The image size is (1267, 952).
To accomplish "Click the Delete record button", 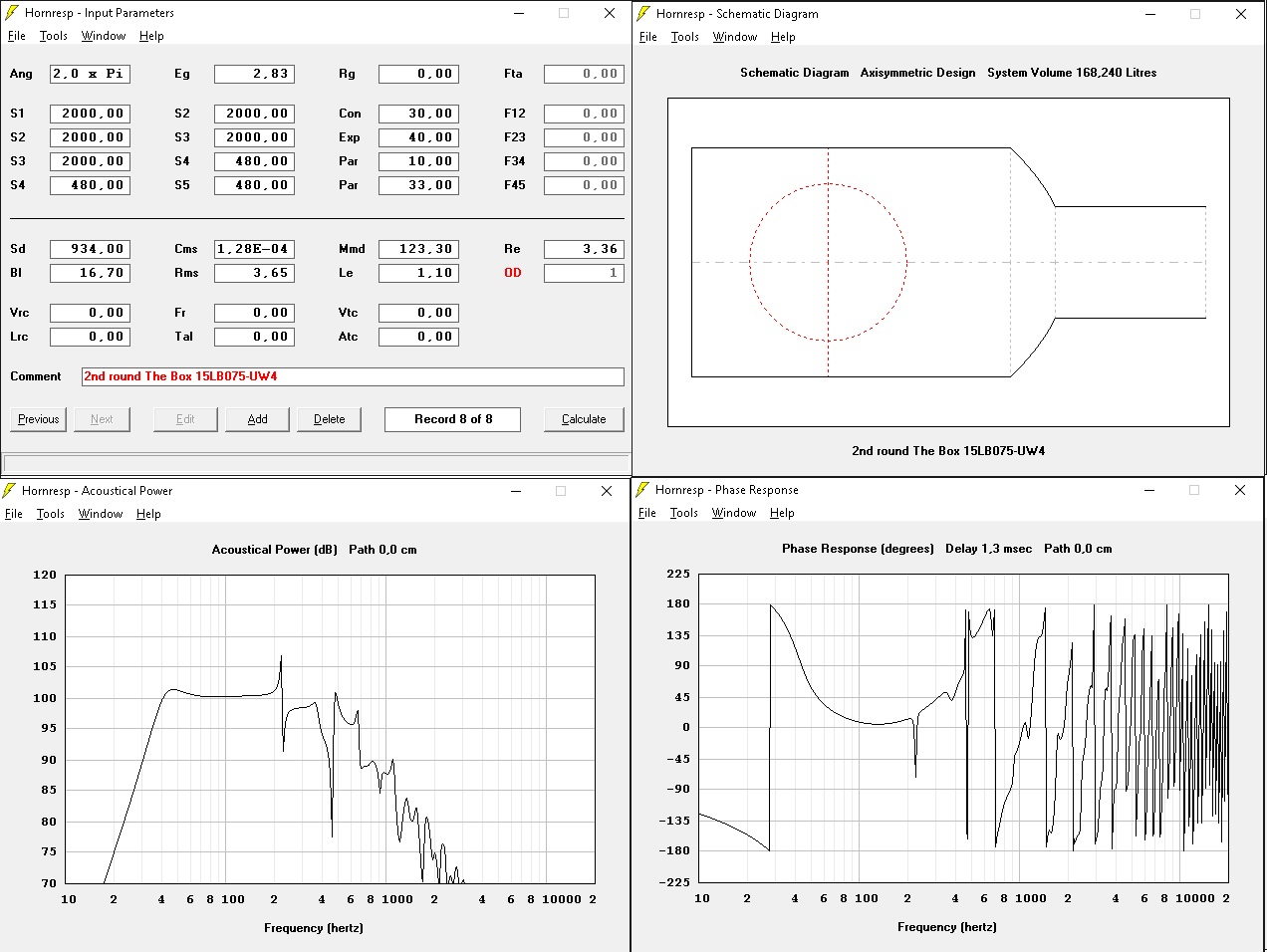I will coord(329,419).
